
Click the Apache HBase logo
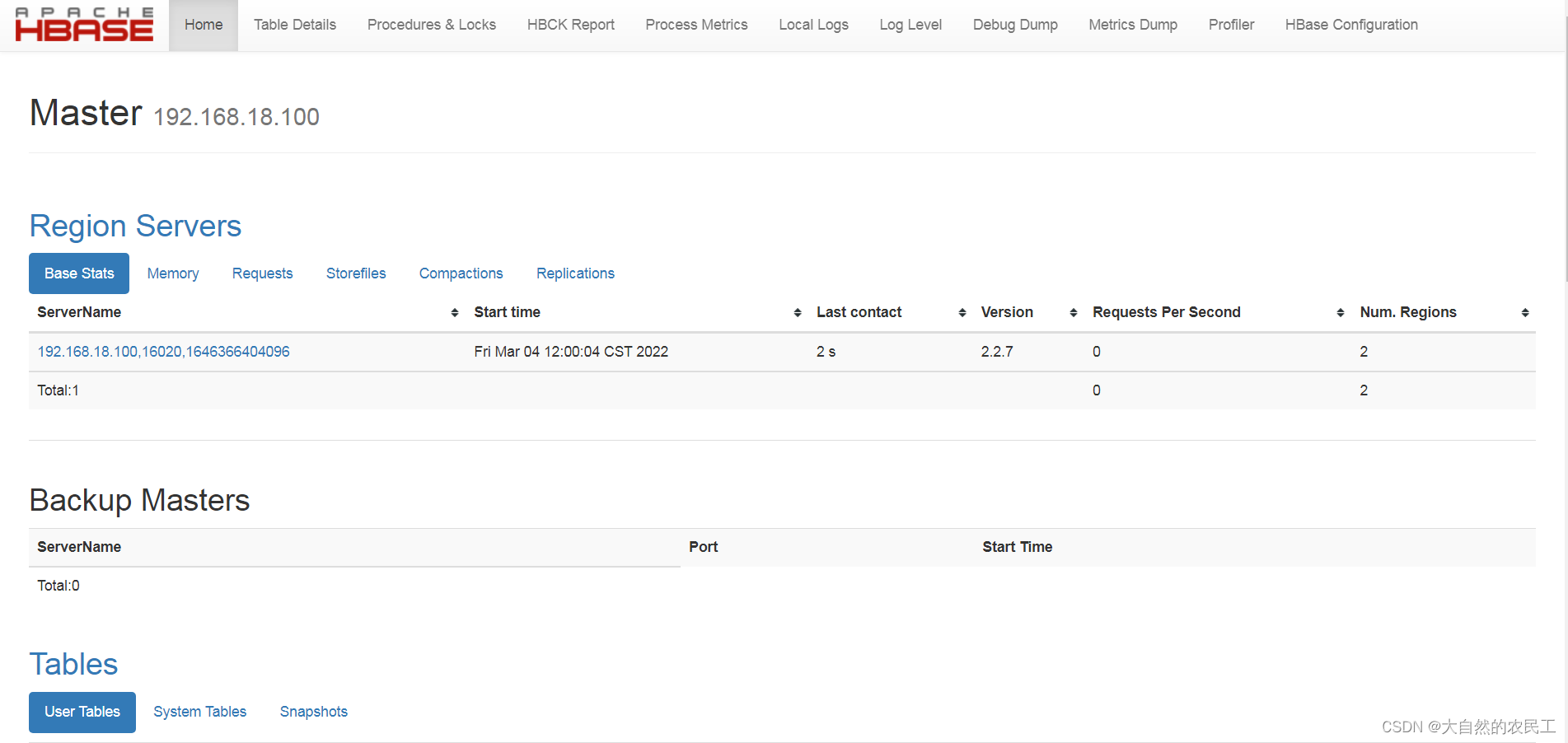pos(84,25)
